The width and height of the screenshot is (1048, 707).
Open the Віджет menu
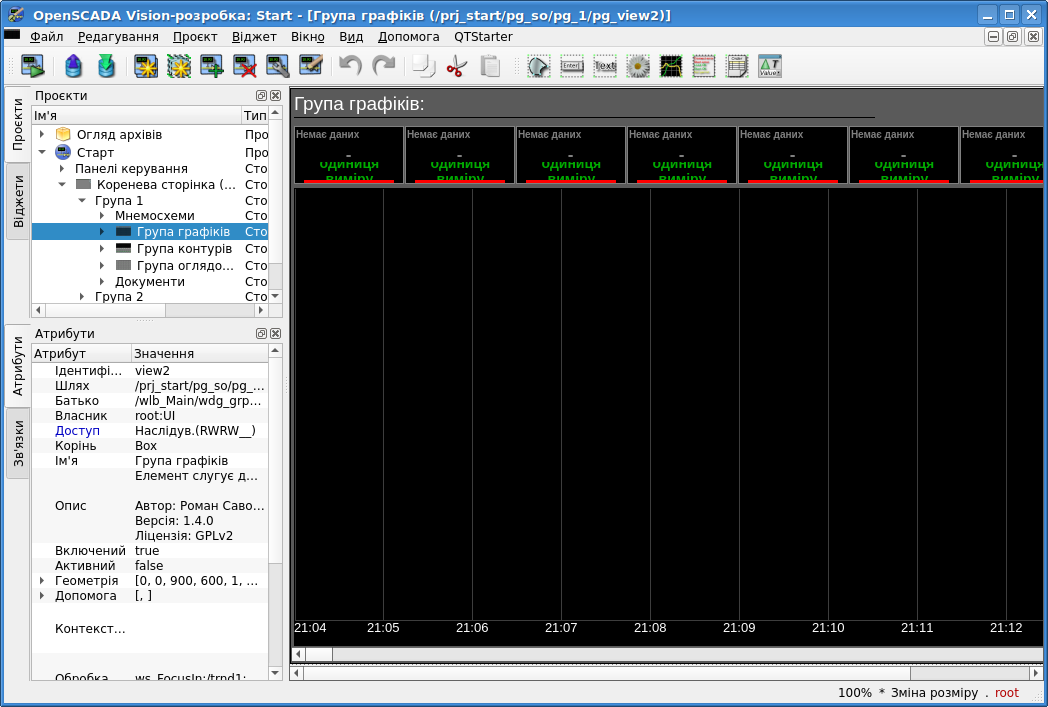click(254, 37)
